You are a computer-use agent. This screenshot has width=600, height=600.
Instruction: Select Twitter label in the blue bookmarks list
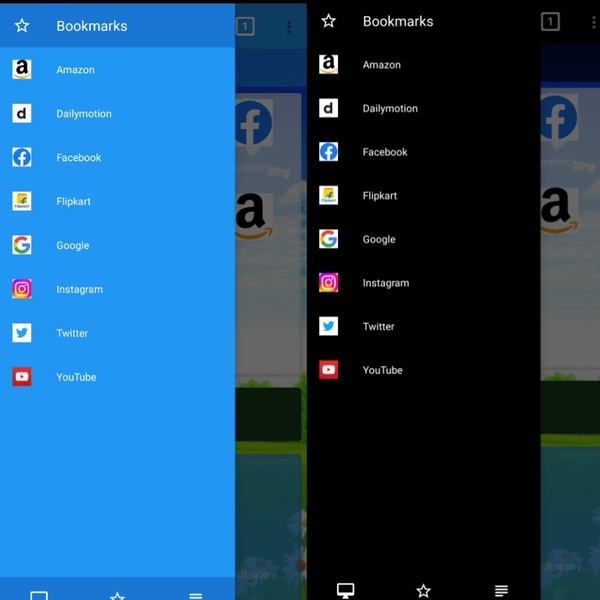[x=72, y=333]
